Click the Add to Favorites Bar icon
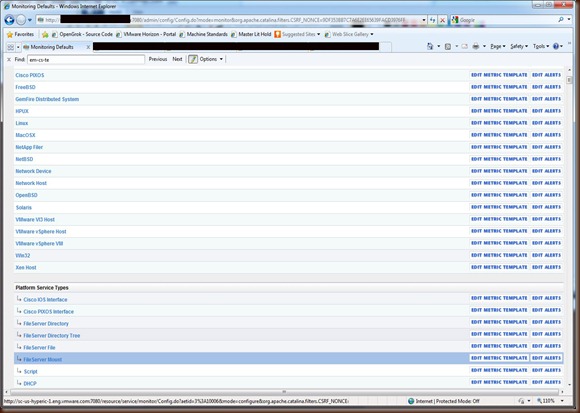580x413 pixels. coord(45,34)
